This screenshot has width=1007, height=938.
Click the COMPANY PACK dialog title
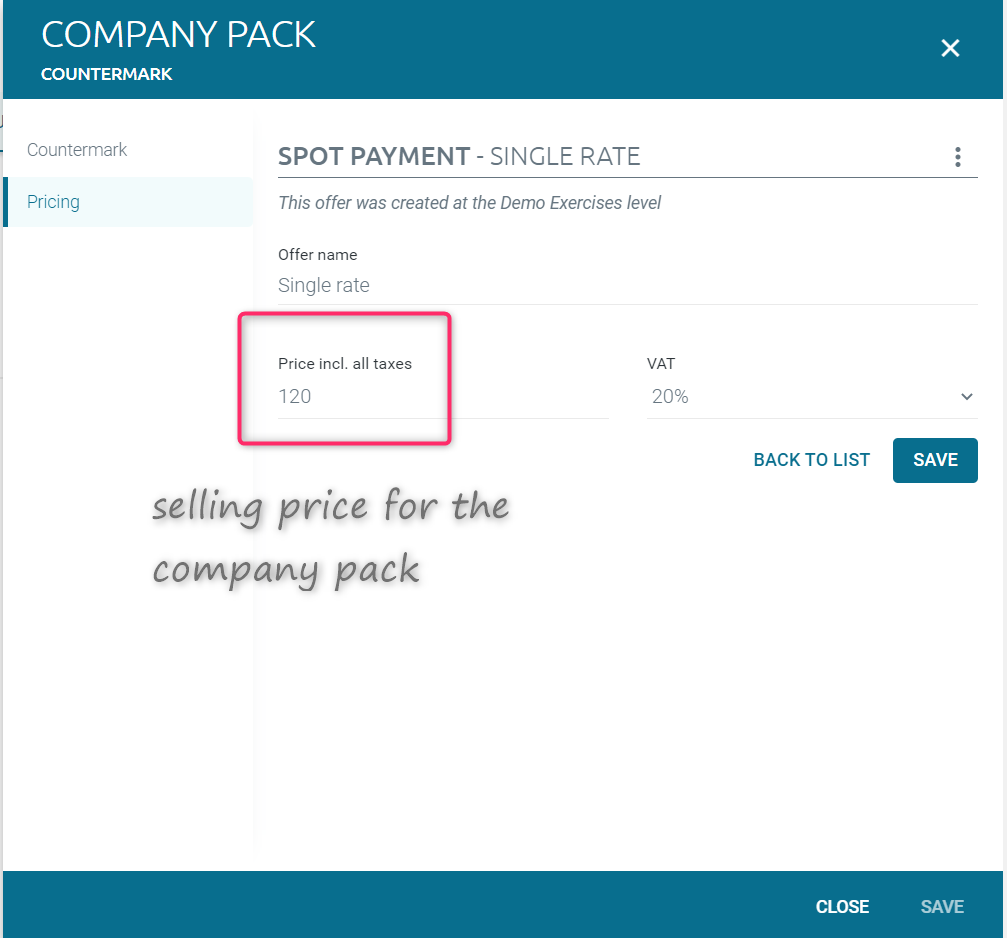[x=178, y=35]
